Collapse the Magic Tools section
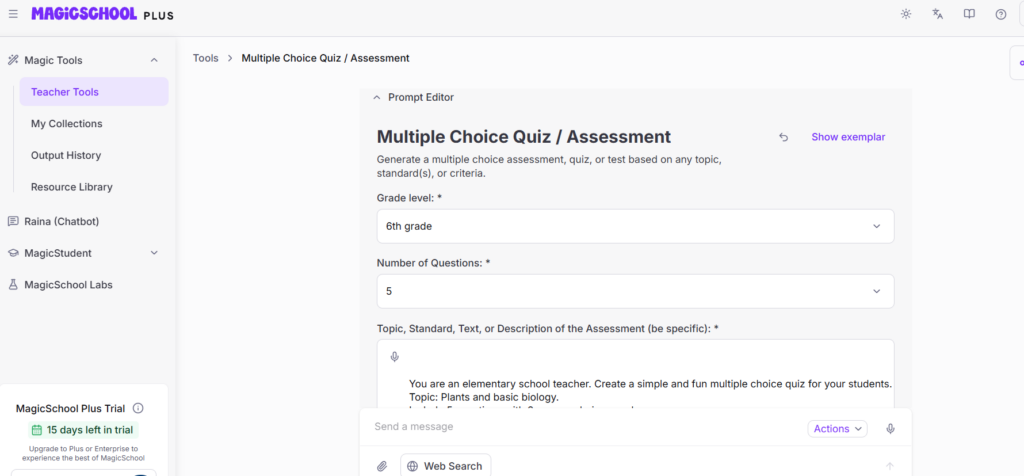Screen dimensions: 1024x476 (154, 60)
